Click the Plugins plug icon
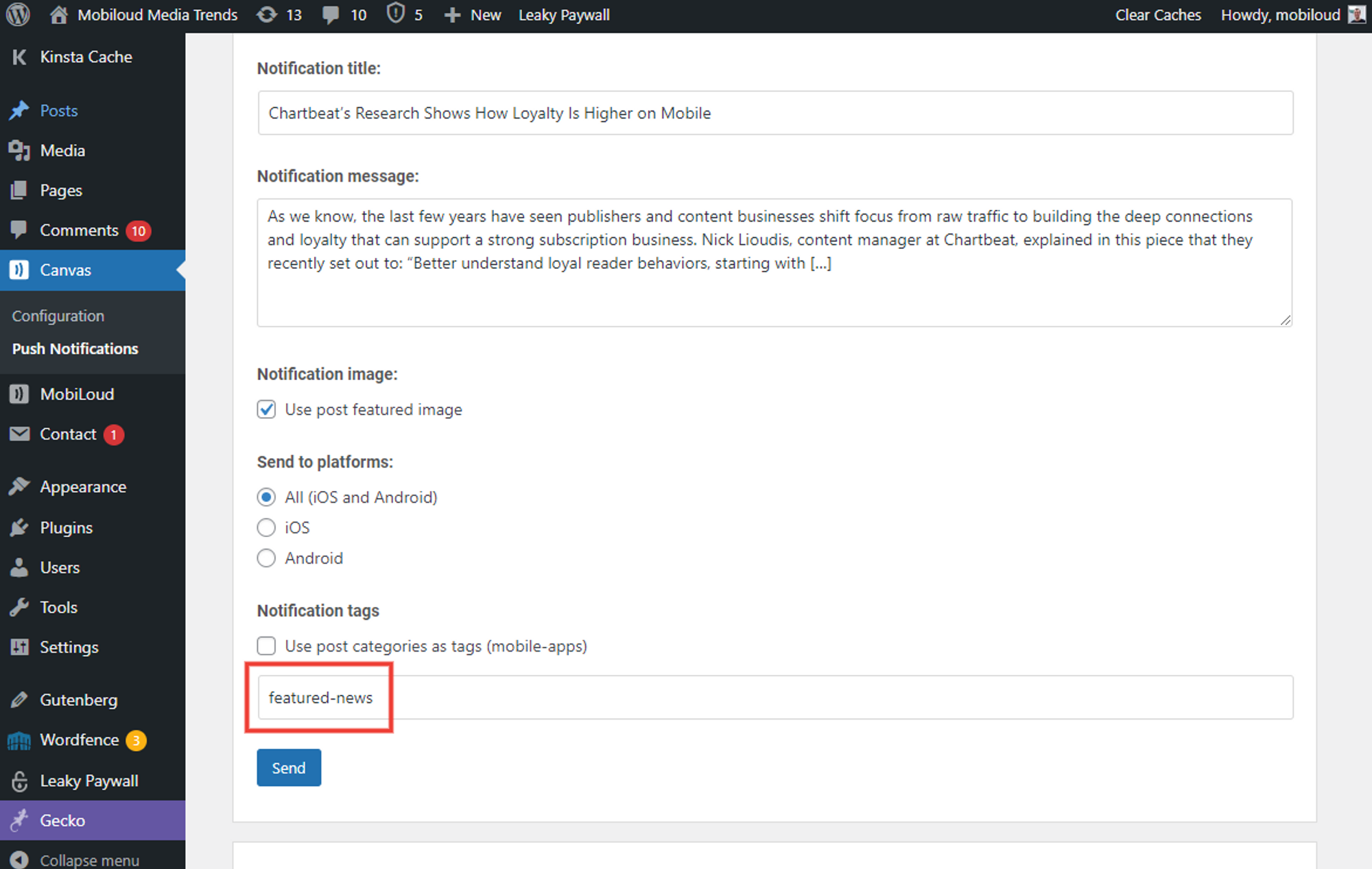The width and height of the screenshot is (1372, 869). click(19, 527)
